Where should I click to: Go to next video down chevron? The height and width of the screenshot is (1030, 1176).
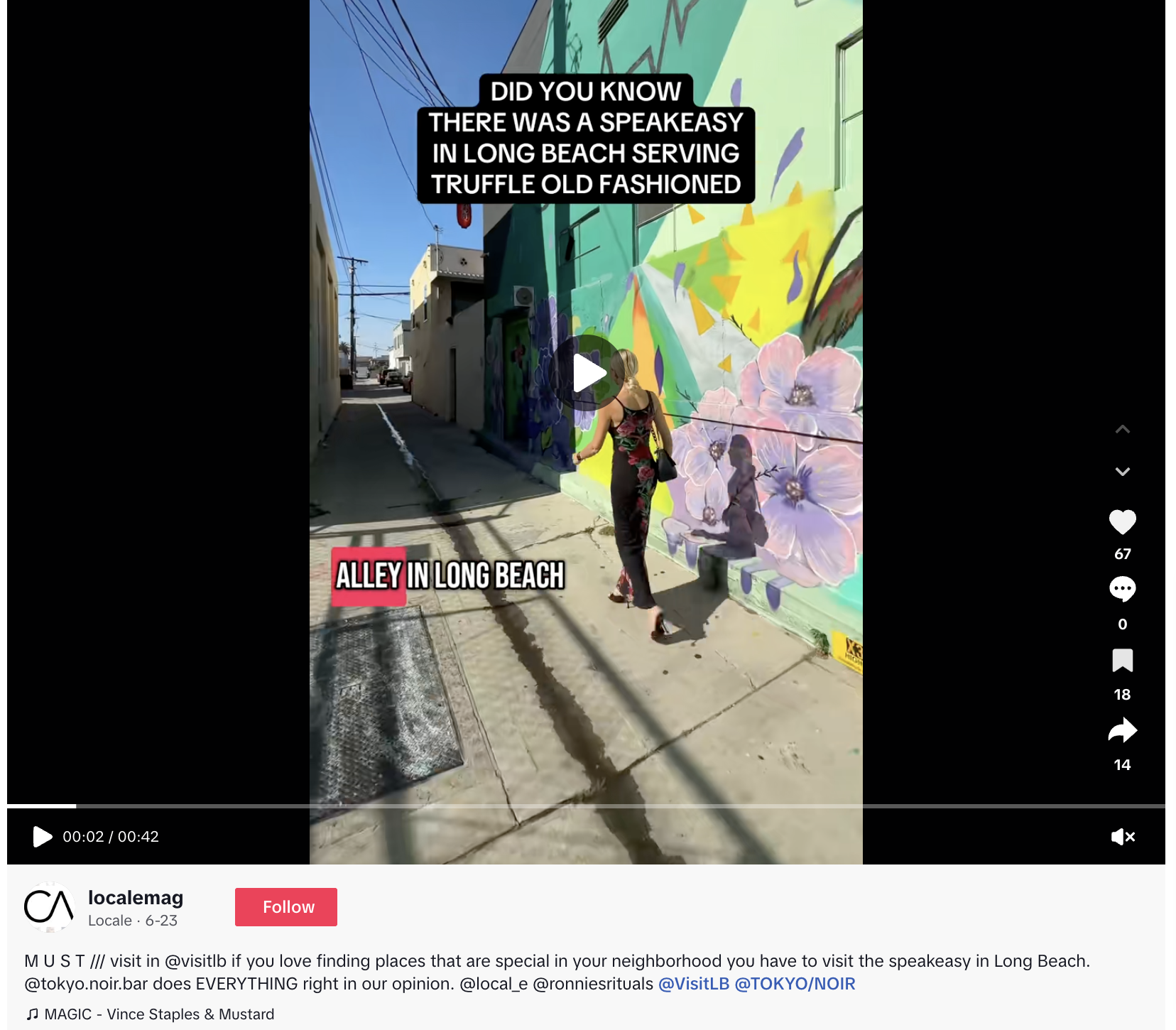(1122, 472)
